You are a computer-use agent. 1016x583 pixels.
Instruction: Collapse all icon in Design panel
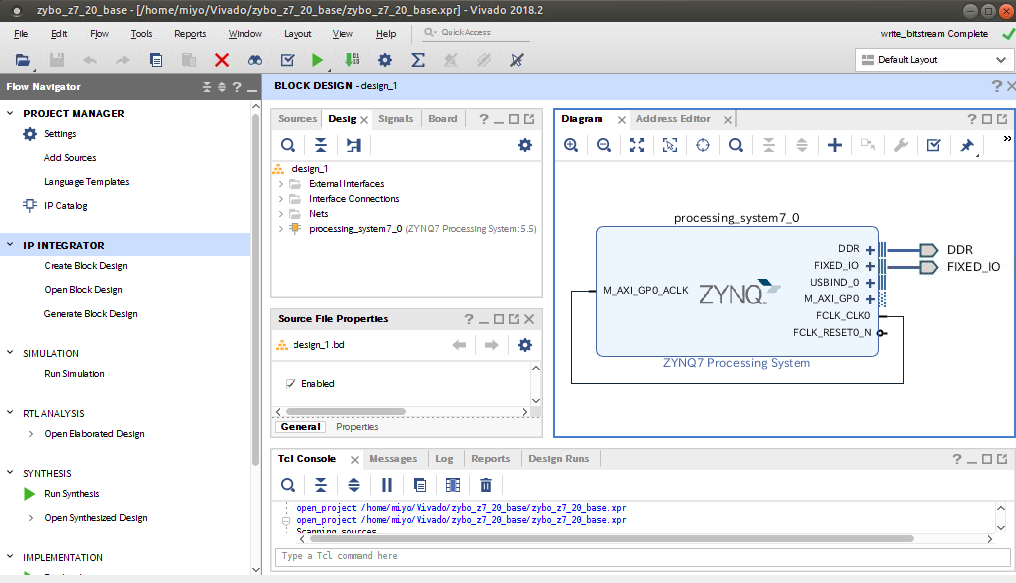(321, 145)
